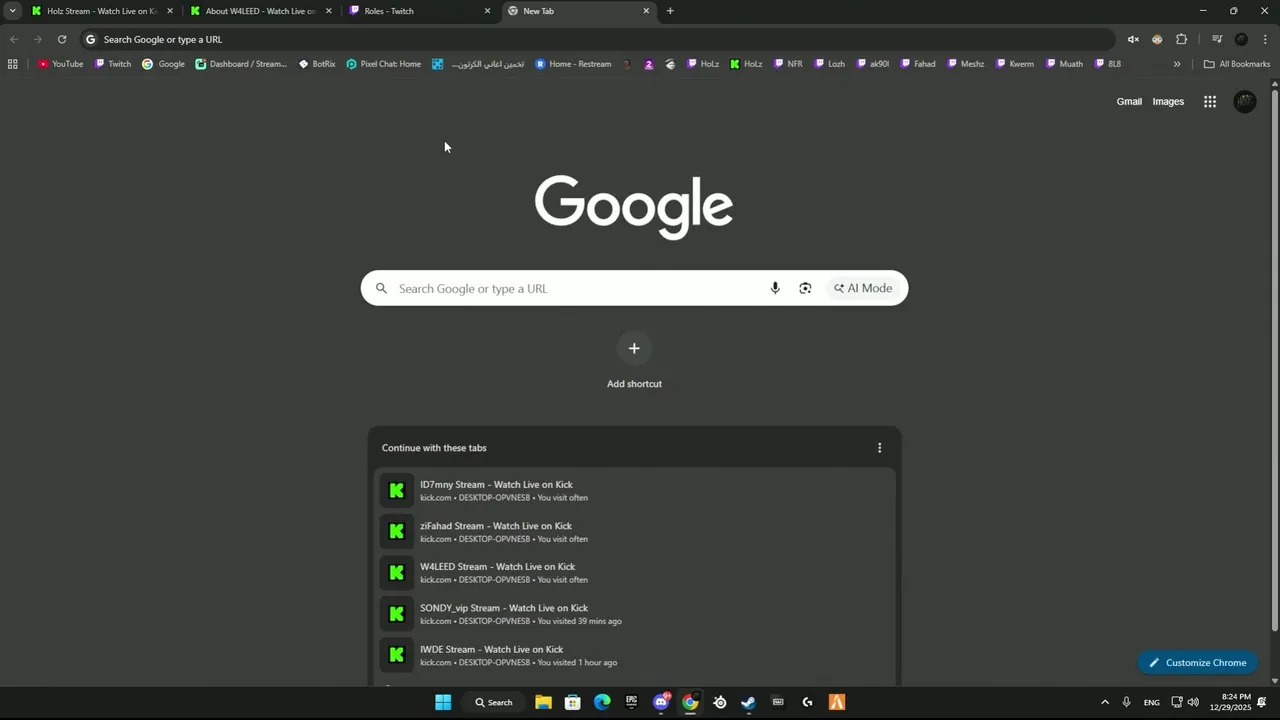1280x720 pixels.
Task: Open IWDE Stream from continue tabs
Action: [634, 655]
